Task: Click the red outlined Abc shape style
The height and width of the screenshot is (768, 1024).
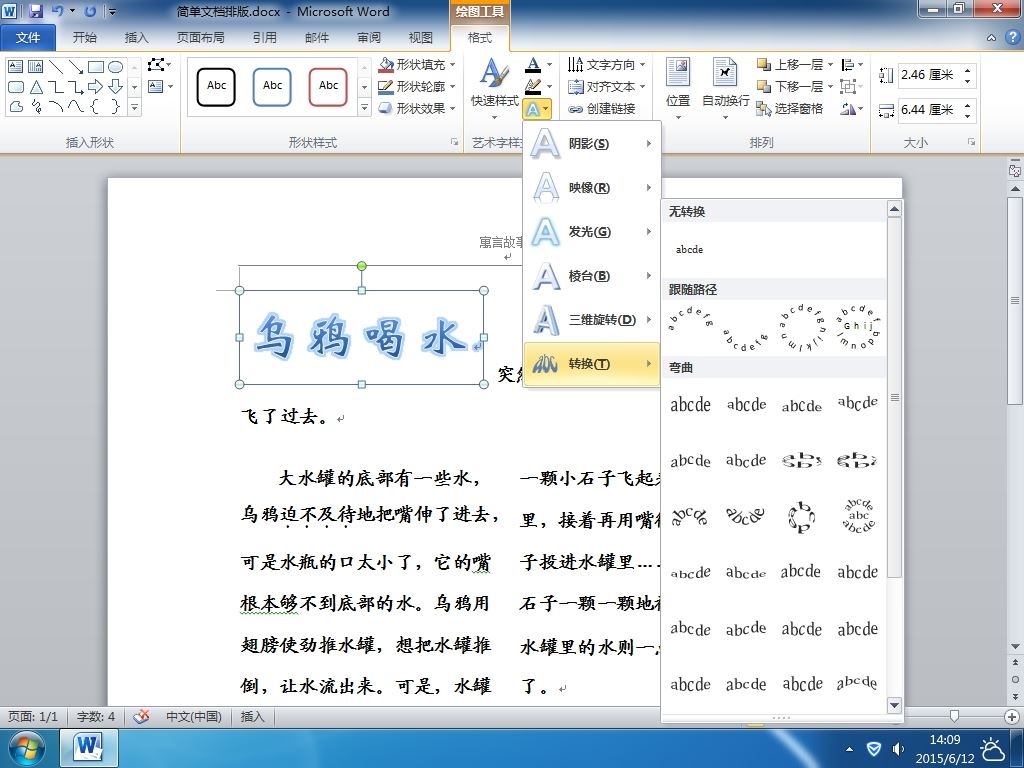Action: pos(328,86)
